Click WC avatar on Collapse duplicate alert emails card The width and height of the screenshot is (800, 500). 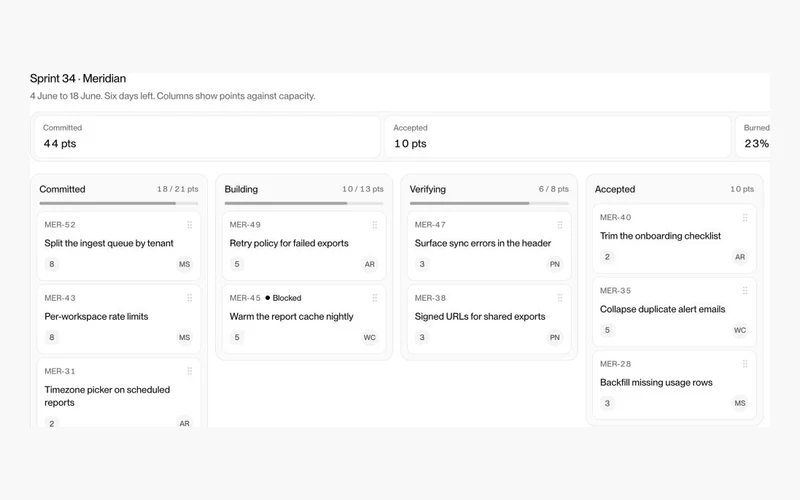(x=740, y=330)
